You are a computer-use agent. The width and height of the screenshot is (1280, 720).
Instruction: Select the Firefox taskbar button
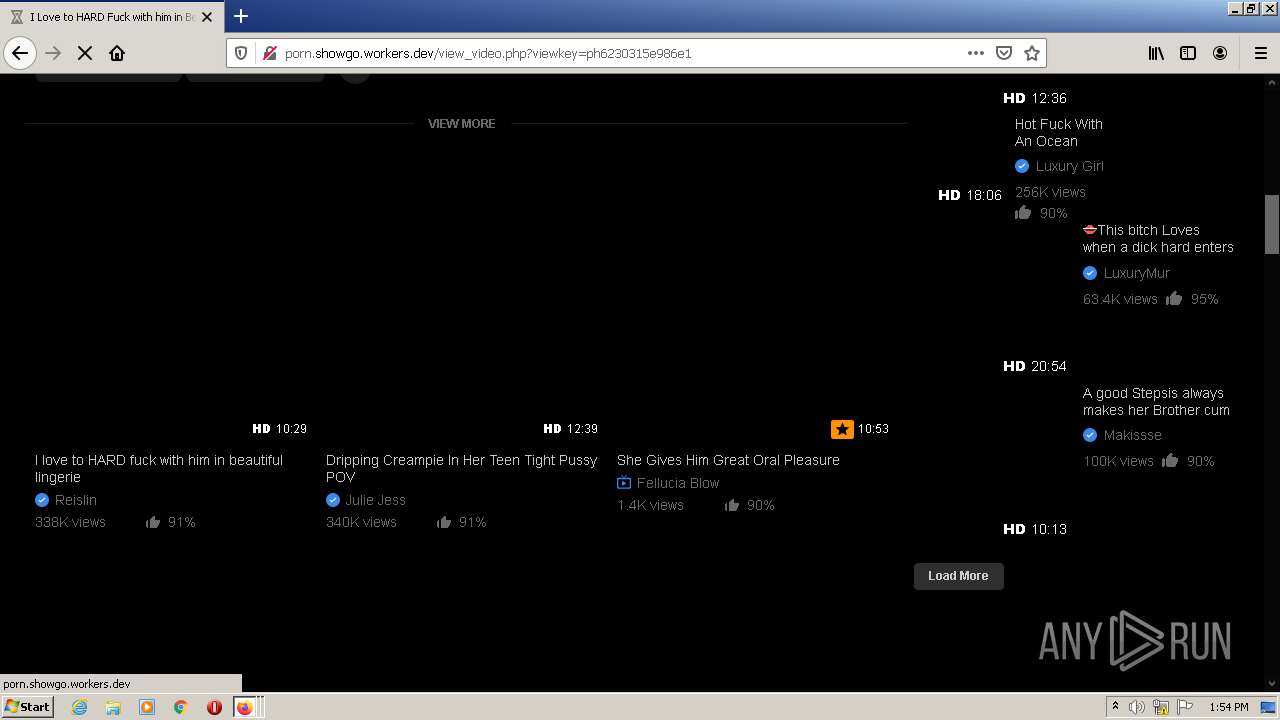pyautogui.click(x=246, y=707)
